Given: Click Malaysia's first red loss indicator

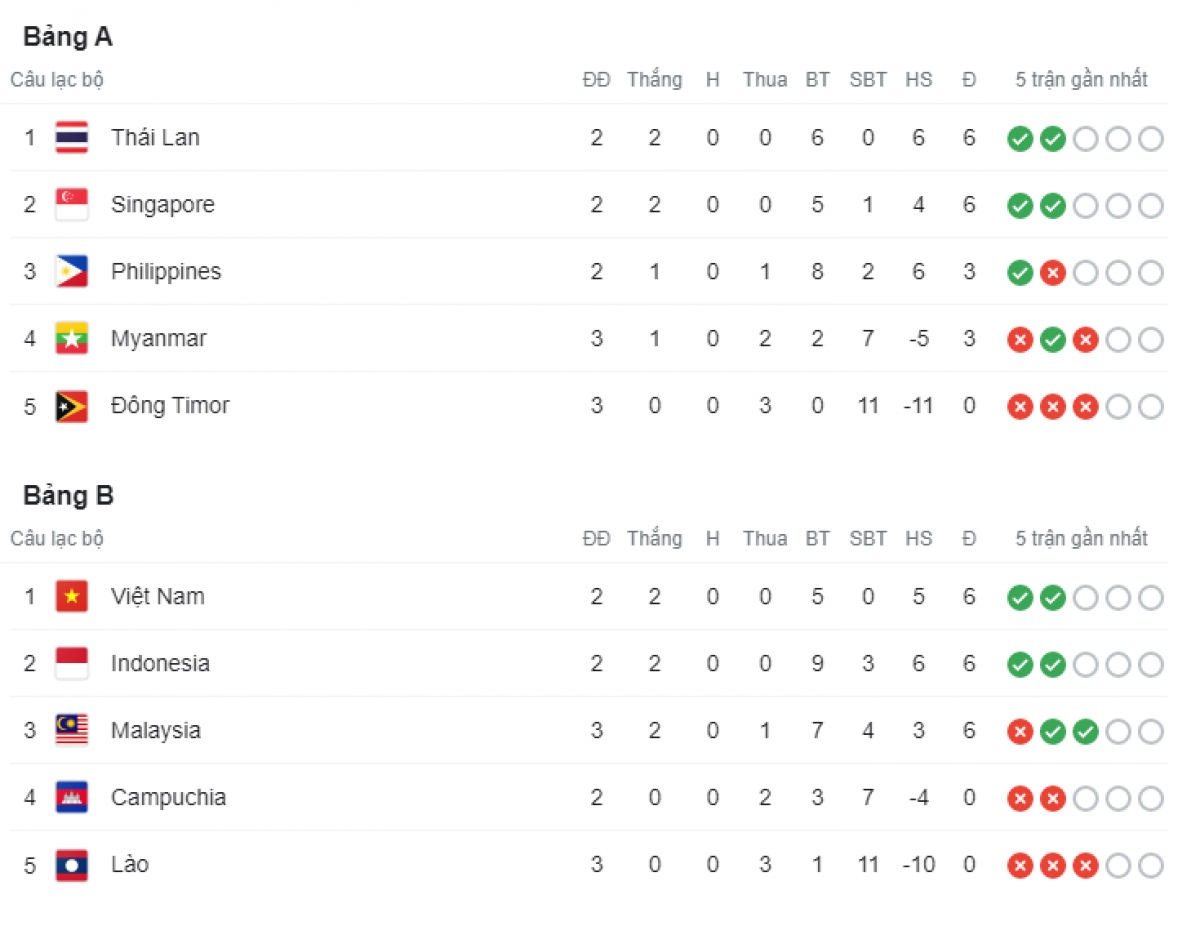Looking at the screenshot, I should pos(1019,732).
